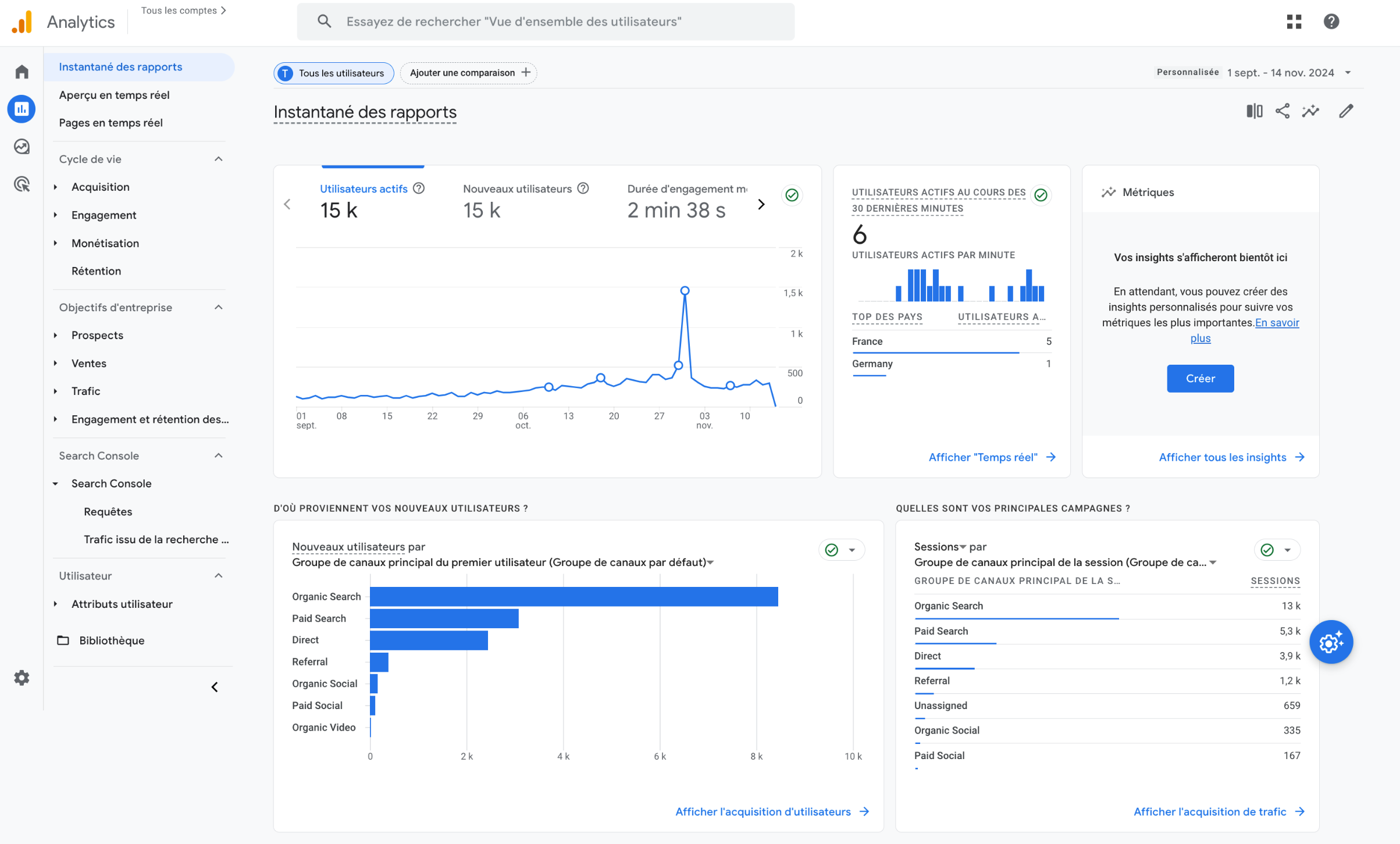Open the blue AI assistant gear button
Screen dimensions: 1400x844
point(1331,642)
